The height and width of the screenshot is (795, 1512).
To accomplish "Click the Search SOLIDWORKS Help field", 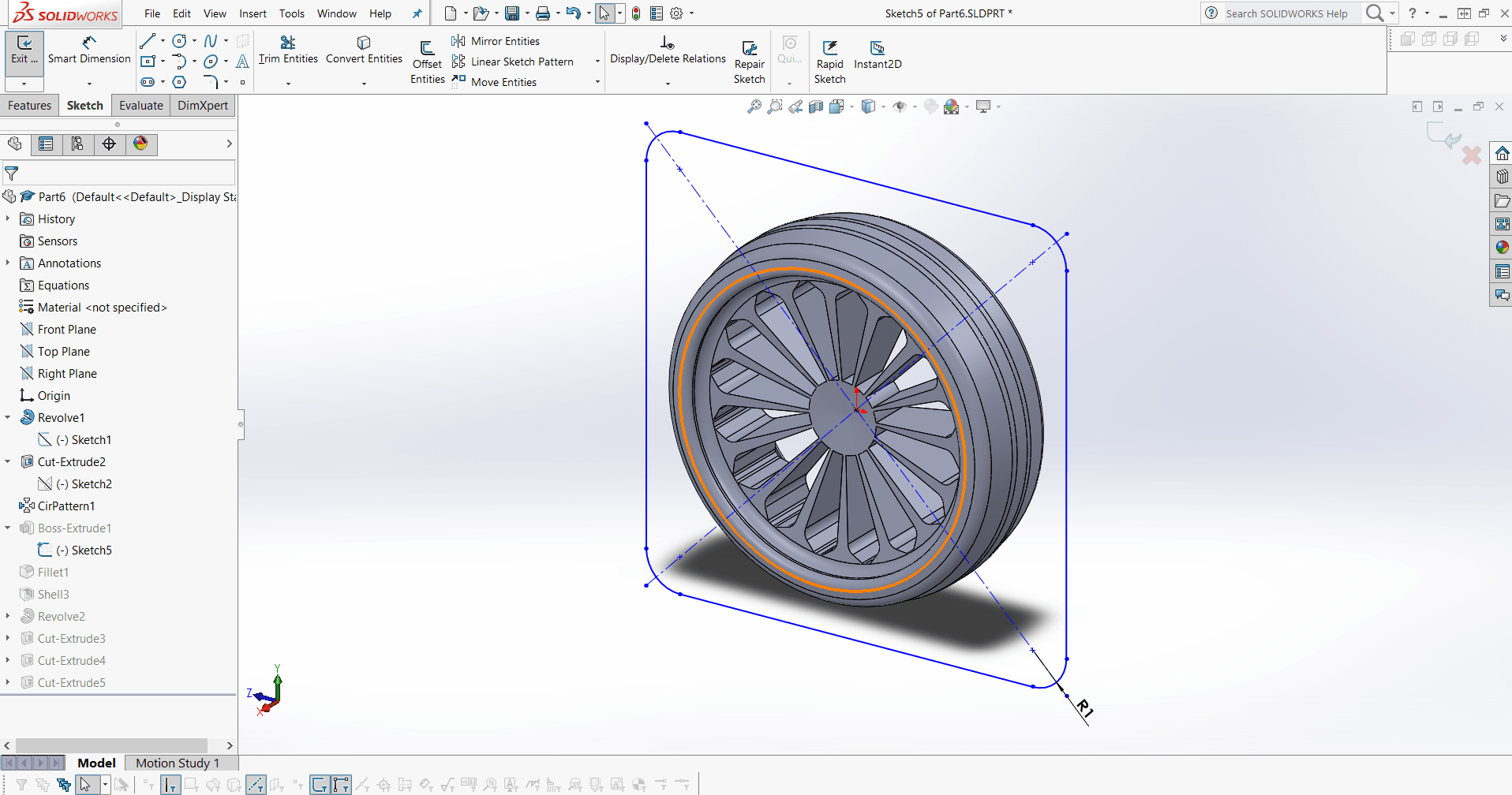I will pyautogui.click(x=1287, y=13).
